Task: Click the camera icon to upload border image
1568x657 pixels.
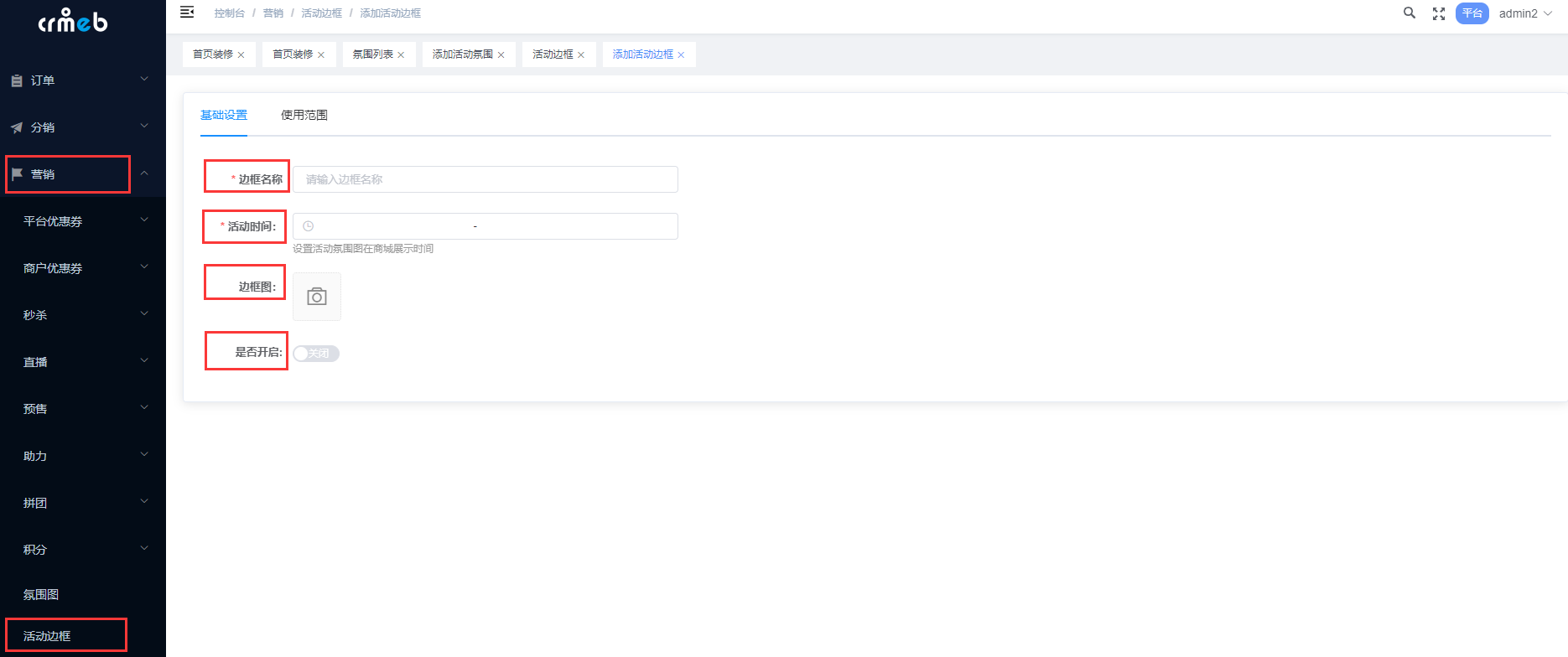Action: click(x=317, y=297)
